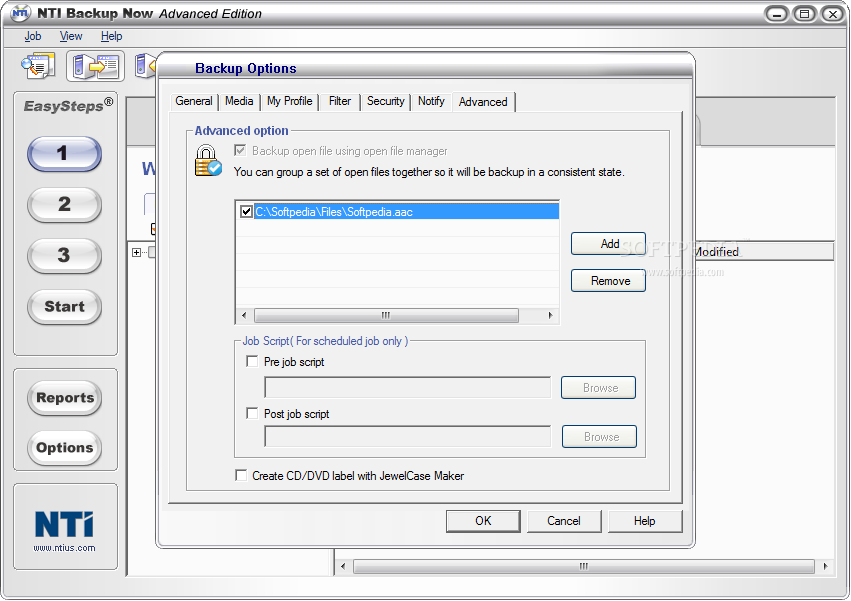This screenshot has width=851, height=601.
Task: Click the NTI logo in the title bar
Action: pyautogui.click(x=20, y=13)
